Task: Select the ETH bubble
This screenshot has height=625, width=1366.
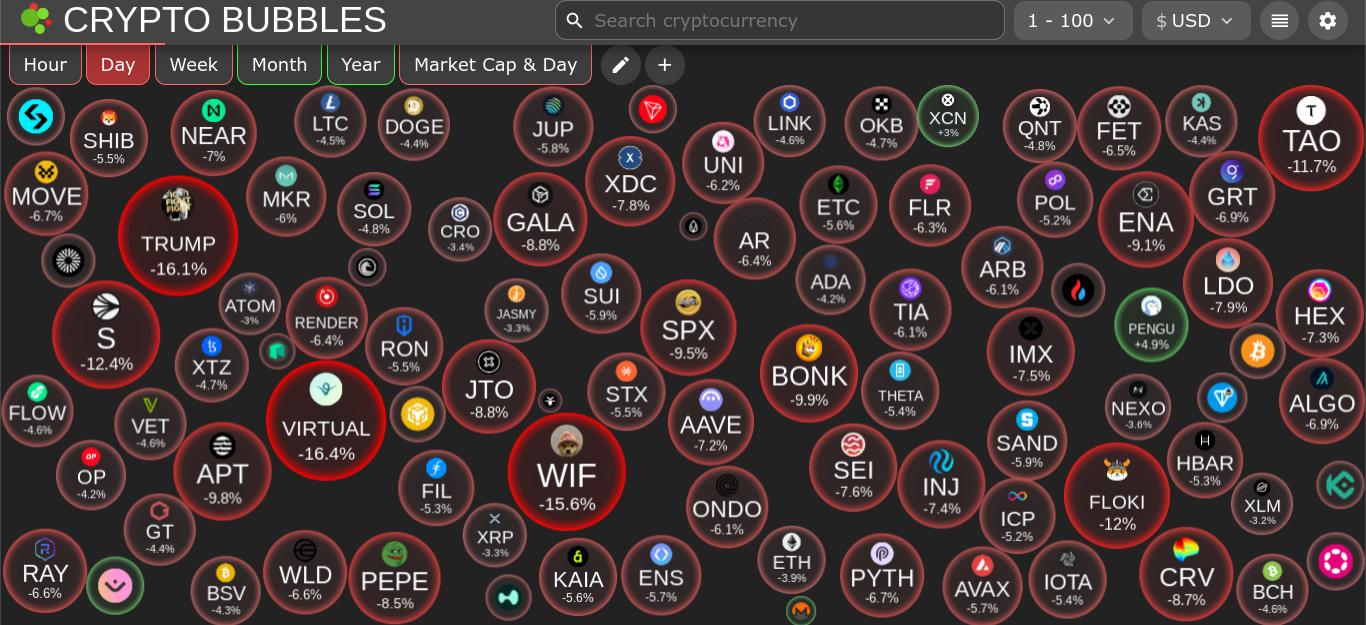Action: click(792, 559)
